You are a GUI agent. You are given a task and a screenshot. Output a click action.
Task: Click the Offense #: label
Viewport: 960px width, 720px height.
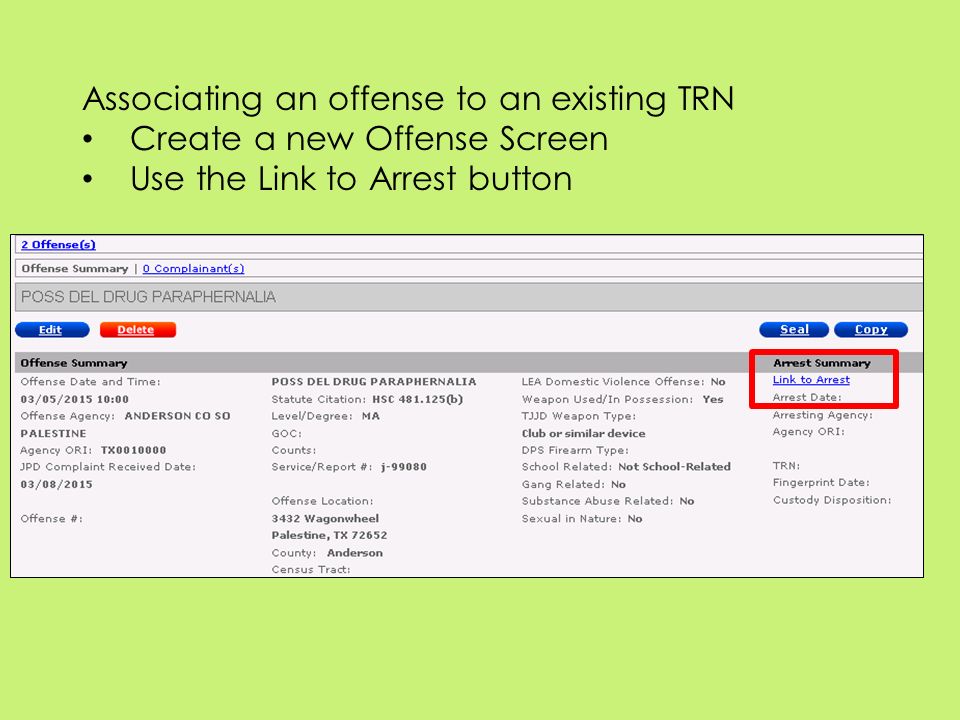[51, 519]
